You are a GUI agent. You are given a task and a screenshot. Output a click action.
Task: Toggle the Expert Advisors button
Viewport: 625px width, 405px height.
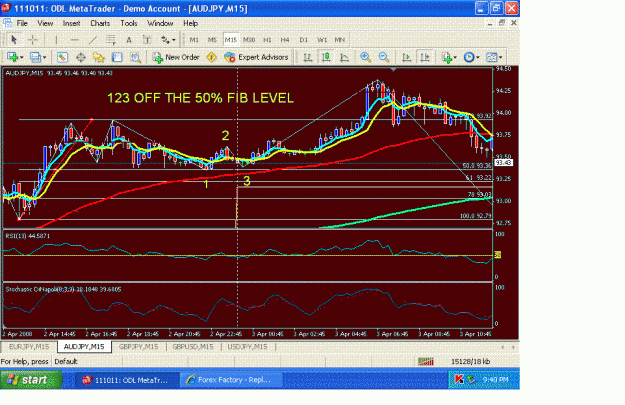click(256, 57)
